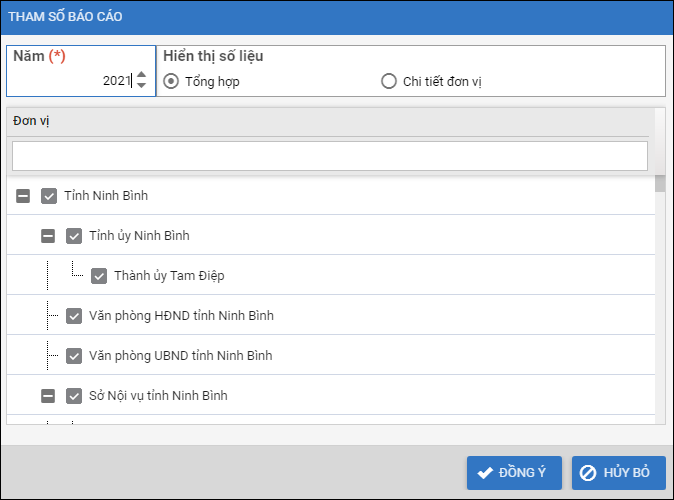
Task: Click the Đồng ý confirm button
Action: coord(514,473)
